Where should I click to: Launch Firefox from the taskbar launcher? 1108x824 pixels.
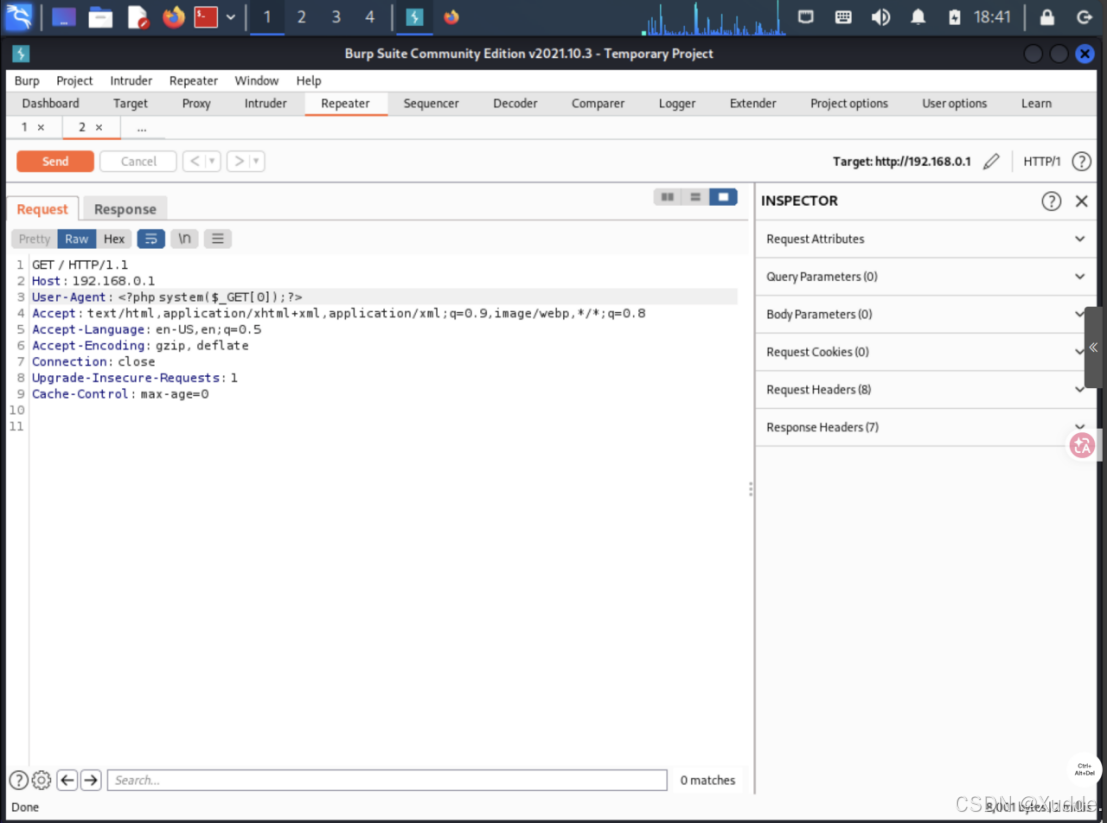[173, 17]
